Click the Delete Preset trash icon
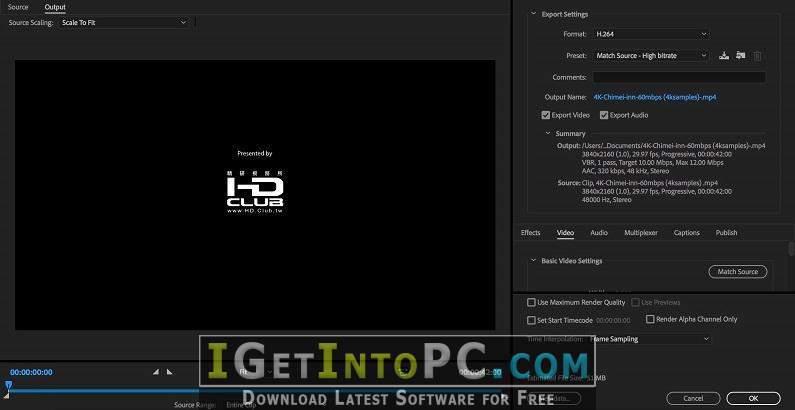795x410 pixels. [x=757, y=56]
